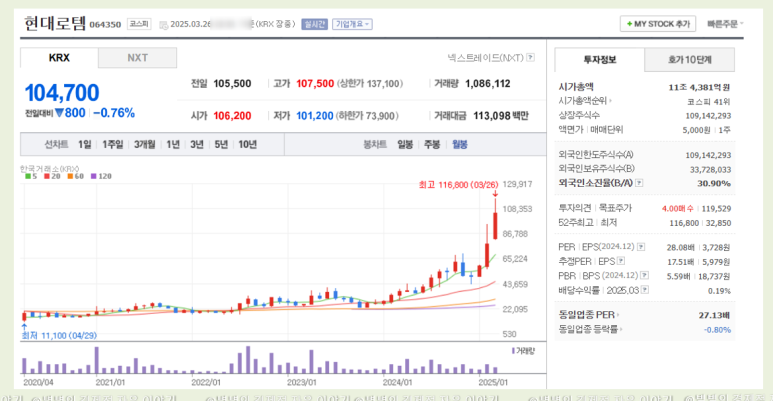Select the 10년 line chart period
This screenshot has width=773, height=401.
[247, 145]
